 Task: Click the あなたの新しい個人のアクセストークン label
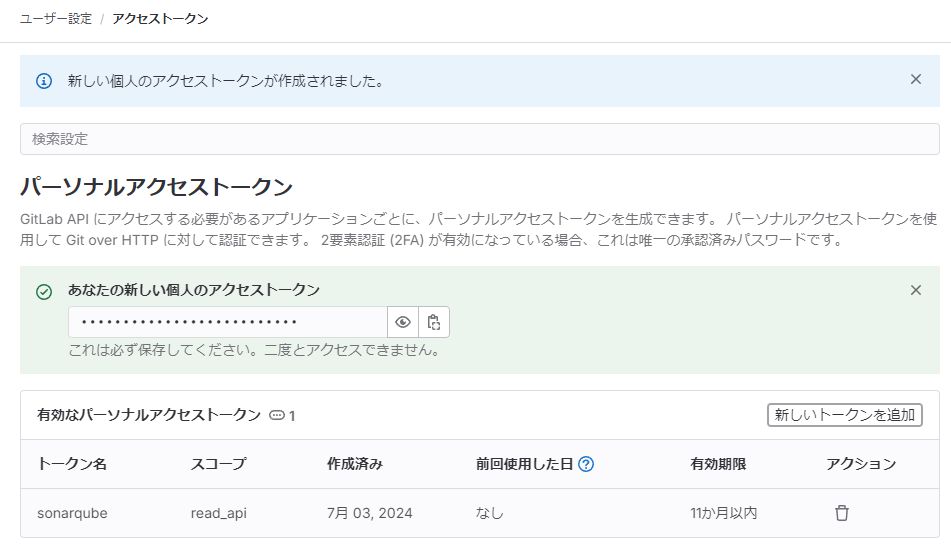coord(193,290)
